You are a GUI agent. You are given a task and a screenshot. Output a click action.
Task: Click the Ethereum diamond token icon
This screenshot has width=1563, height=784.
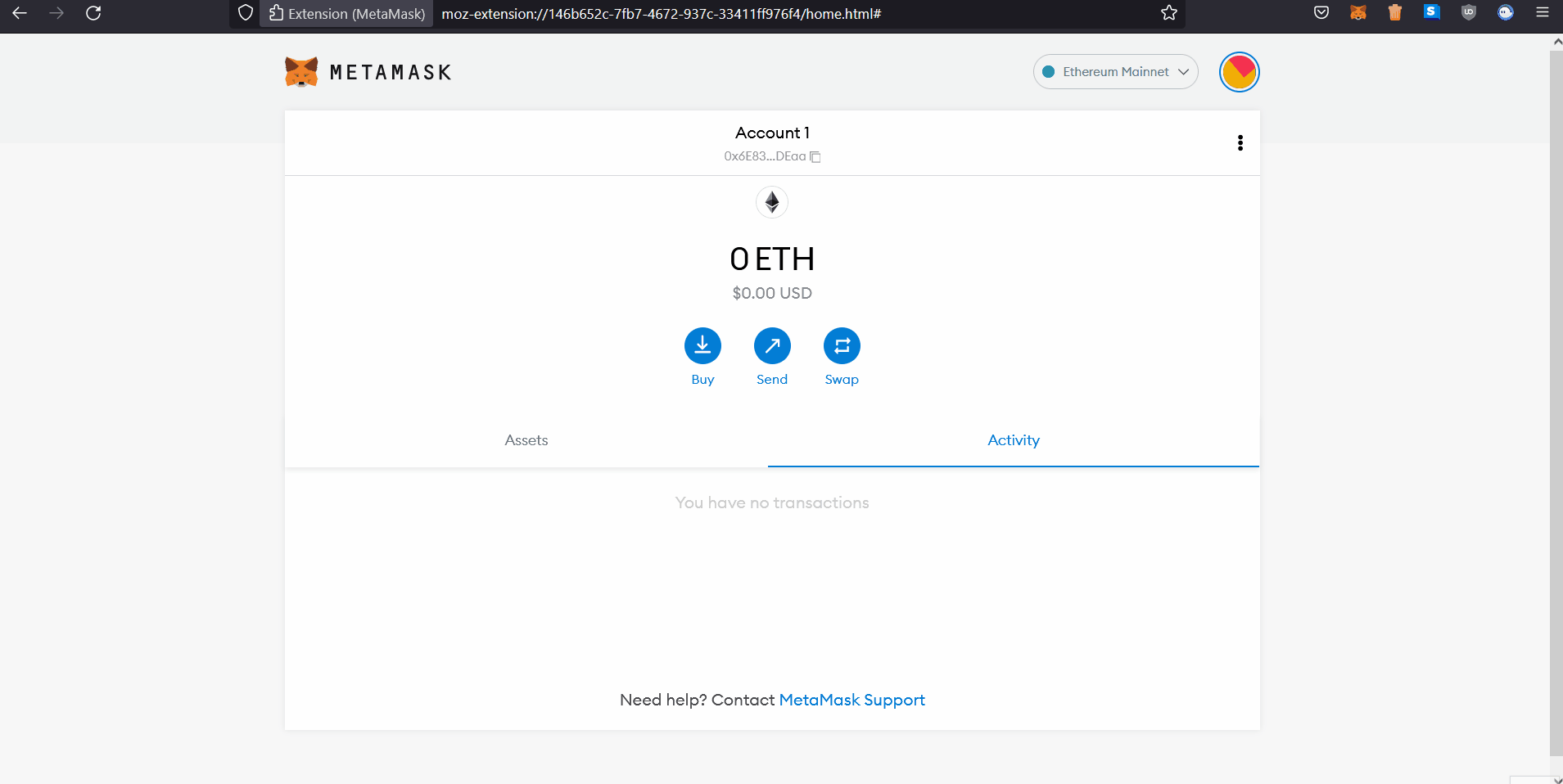pyautogui.click(x=772, y=202)
